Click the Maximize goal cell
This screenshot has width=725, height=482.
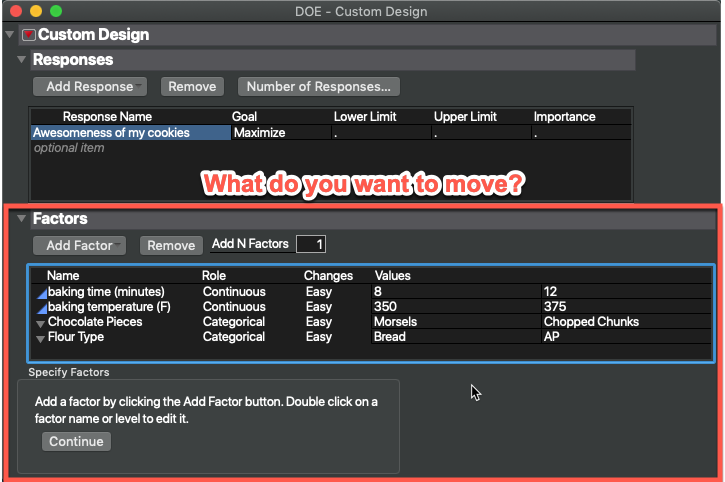(x=281, y=133)
